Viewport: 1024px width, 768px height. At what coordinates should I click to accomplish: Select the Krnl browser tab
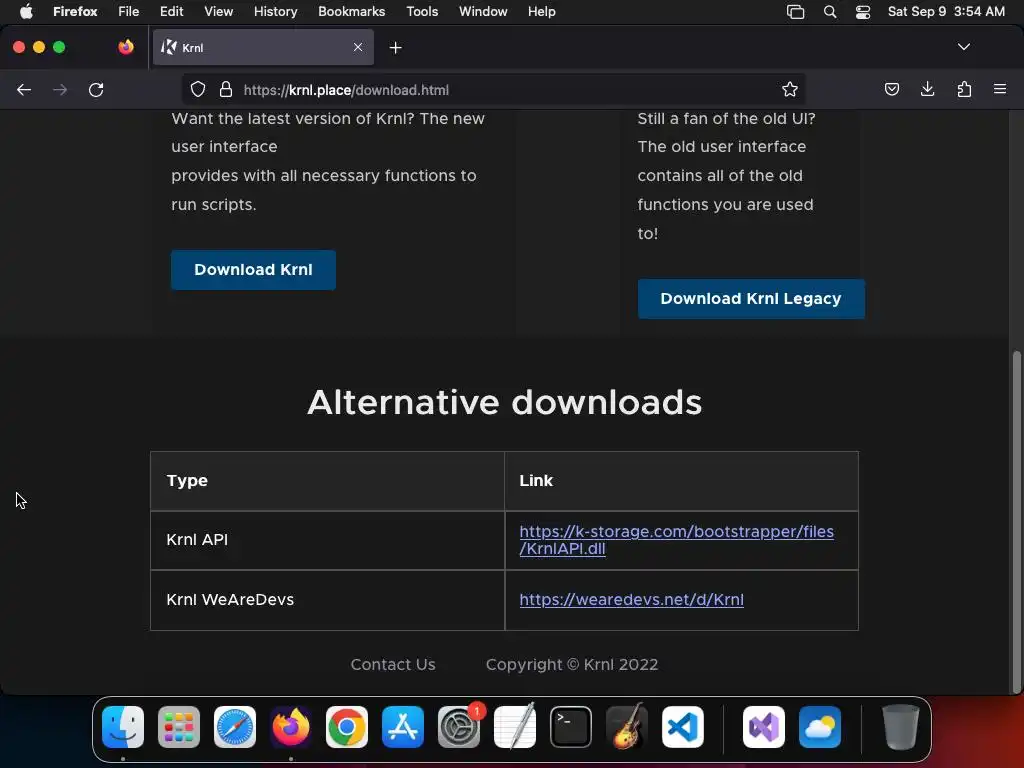[x=263, y=47]
